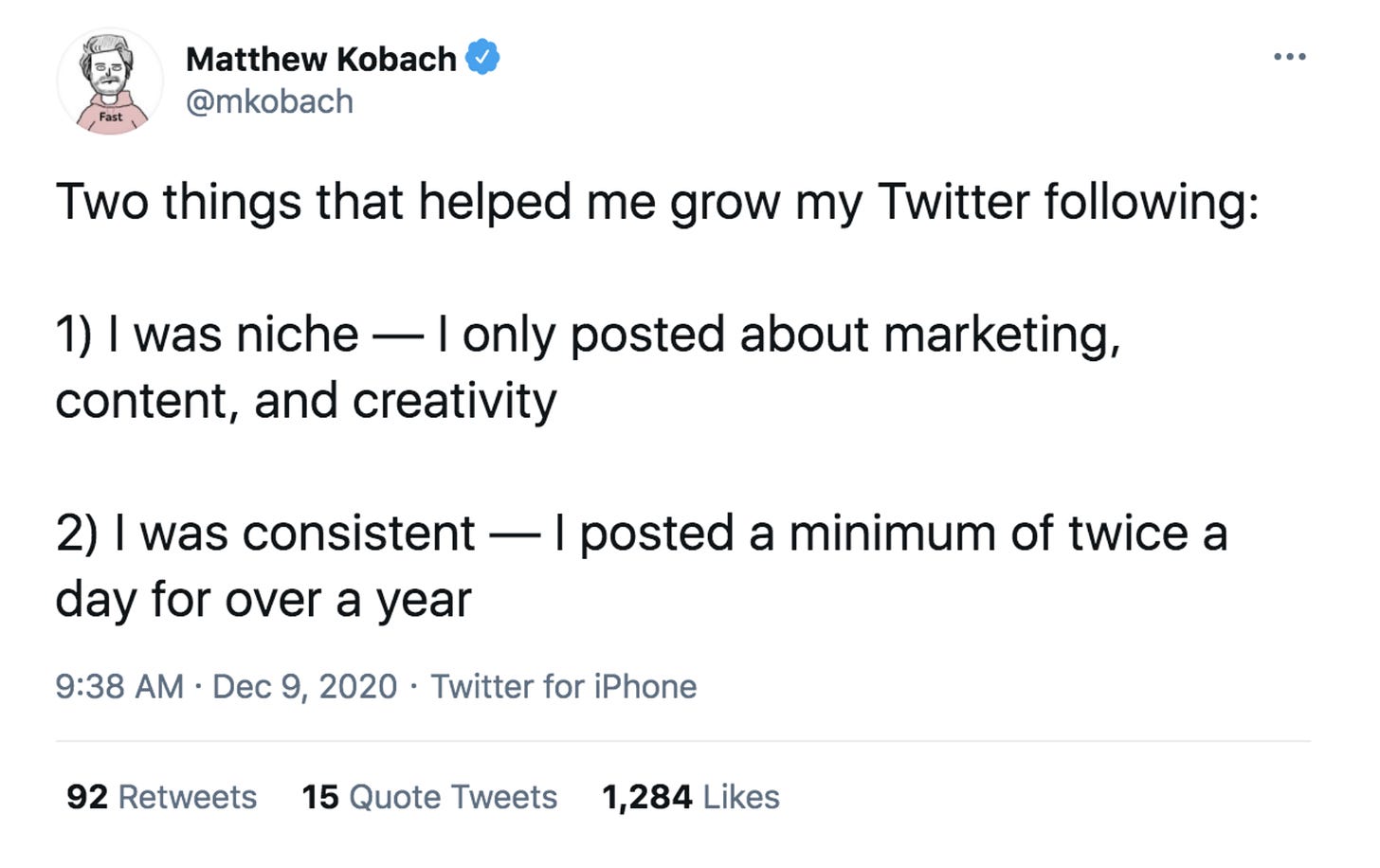The width and height of the screenshot is (1380, 868).
Task: Click the line starting '2) I was consistent'
Action: click(642, 533)
